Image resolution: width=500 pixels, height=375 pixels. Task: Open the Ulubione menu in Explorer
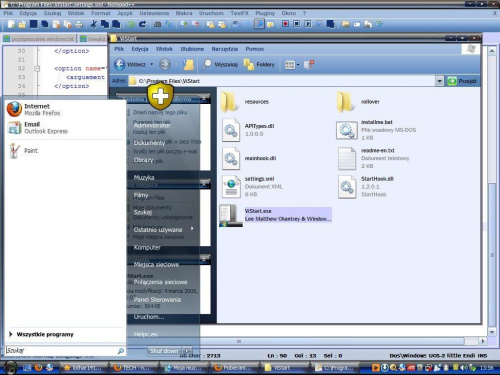192,49
